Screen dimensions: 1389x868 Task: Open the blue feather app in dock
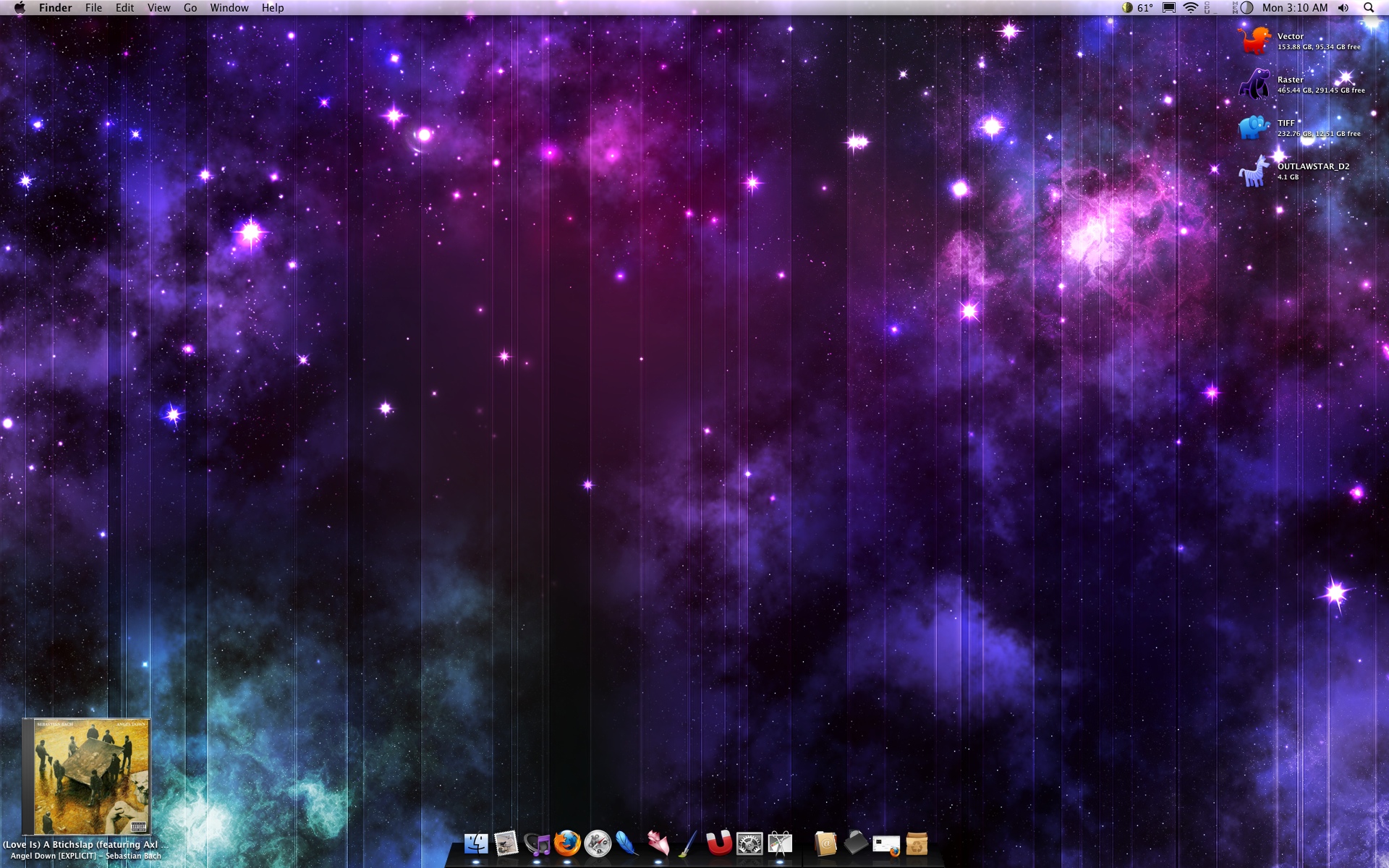click(627, 843)
